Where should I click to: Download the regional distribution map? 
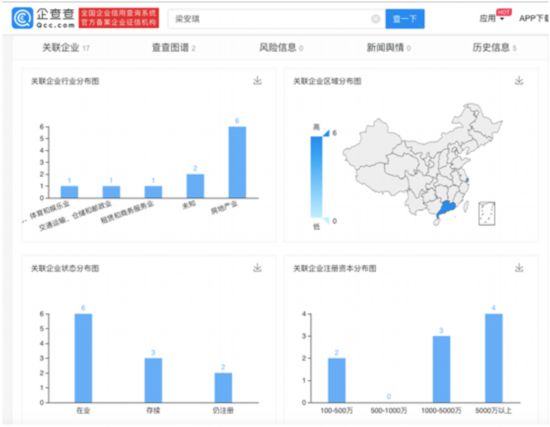519,81
